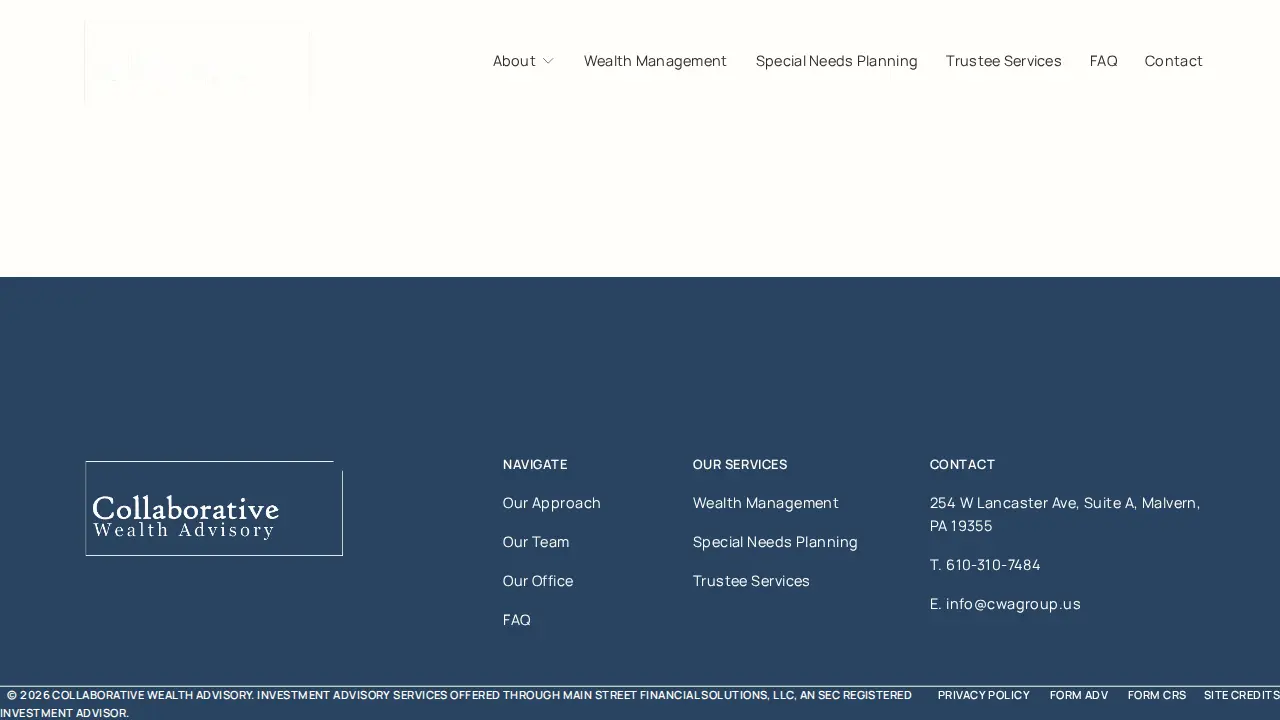The image size is (1280, 720).
Task: Select Special Needs Planning under Our Services
Action: 775,542
